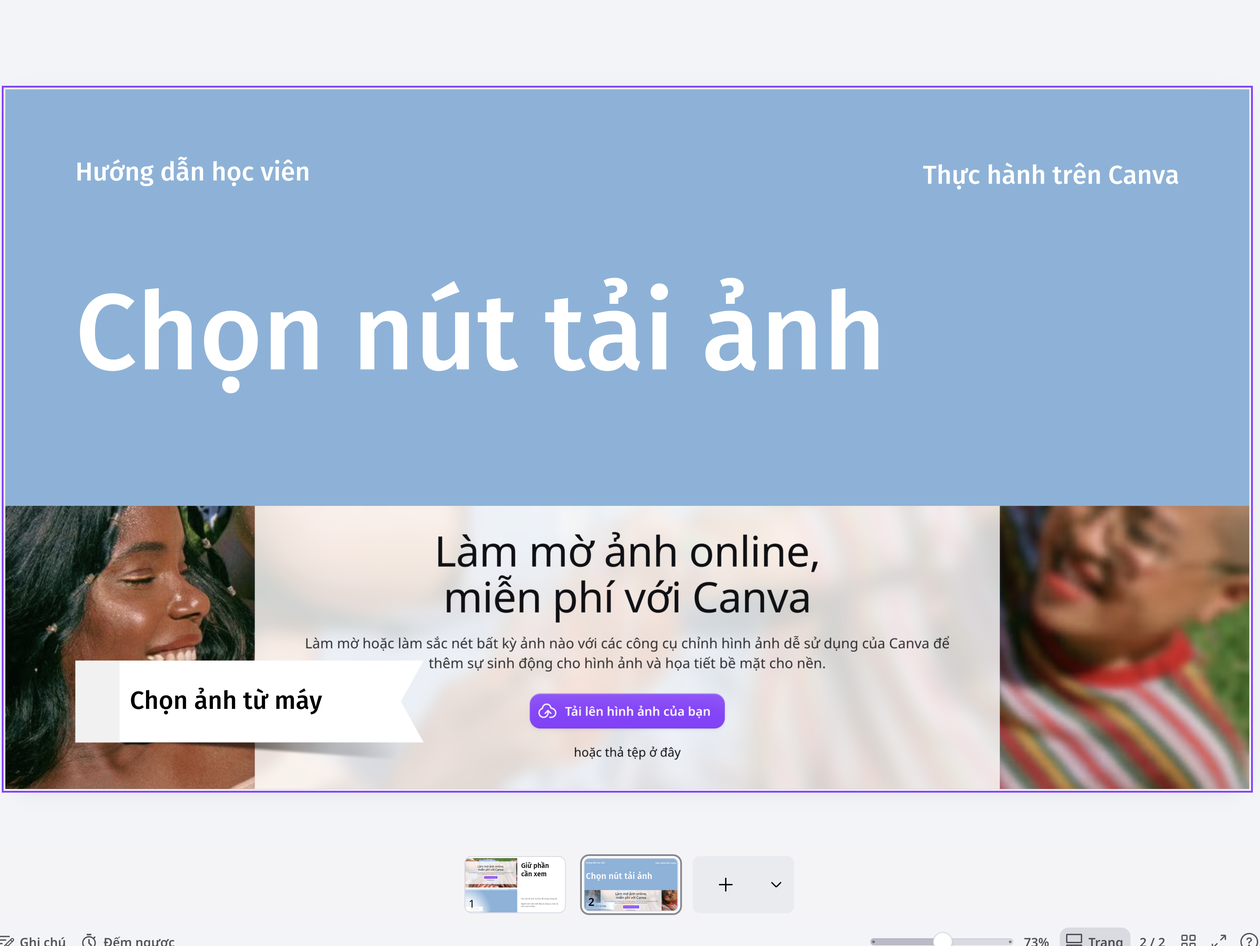Viewport: 1260px width, 946px height.
Task: Enter fullscreen presentation mode
Action: point(1219,941)
